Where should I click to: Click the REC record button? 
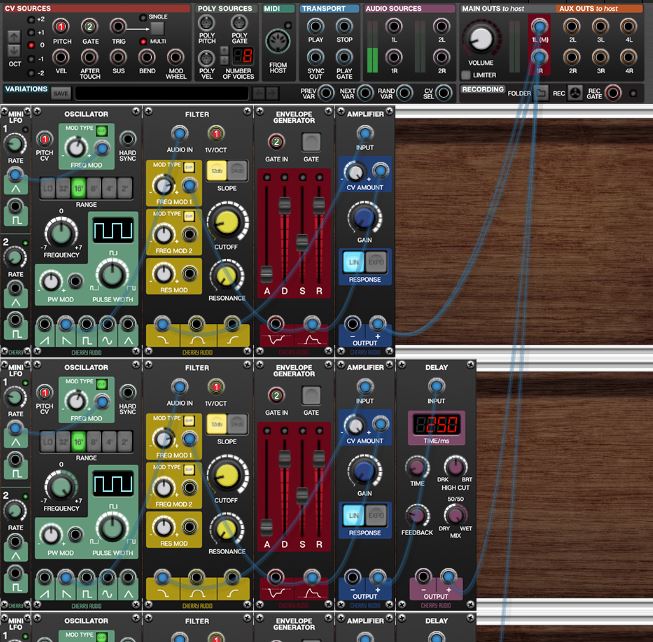575,93
